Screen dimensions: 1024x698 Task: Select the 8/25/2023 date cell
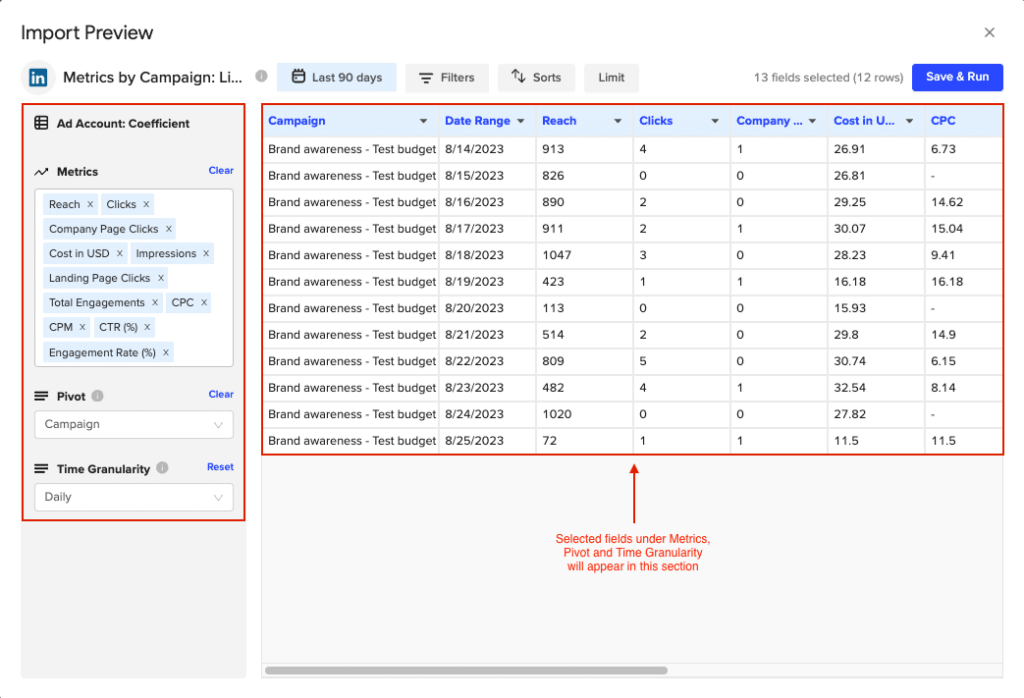(487, 441)
